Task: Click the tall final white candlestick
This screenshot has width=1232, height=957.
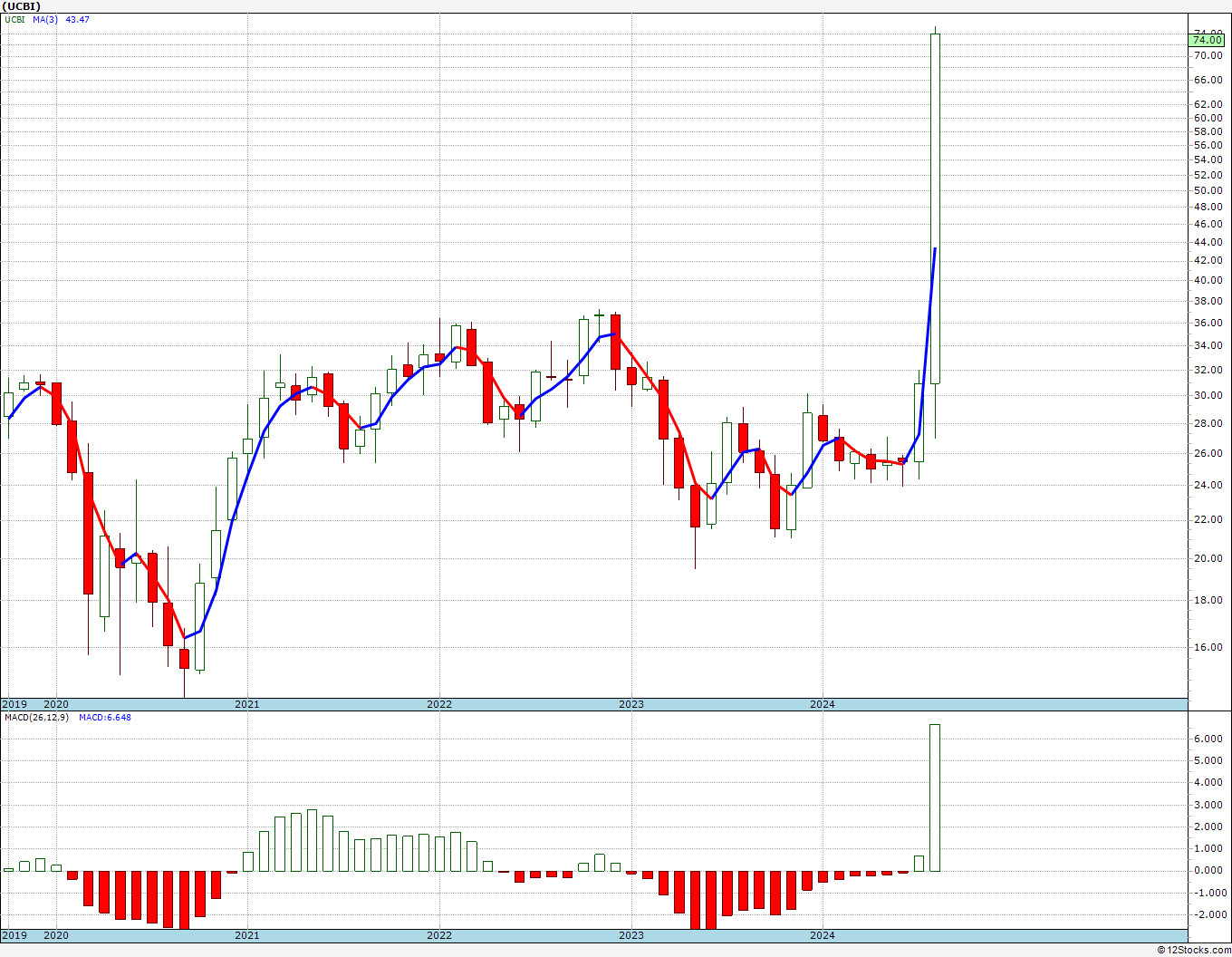Action: (935, 208)
